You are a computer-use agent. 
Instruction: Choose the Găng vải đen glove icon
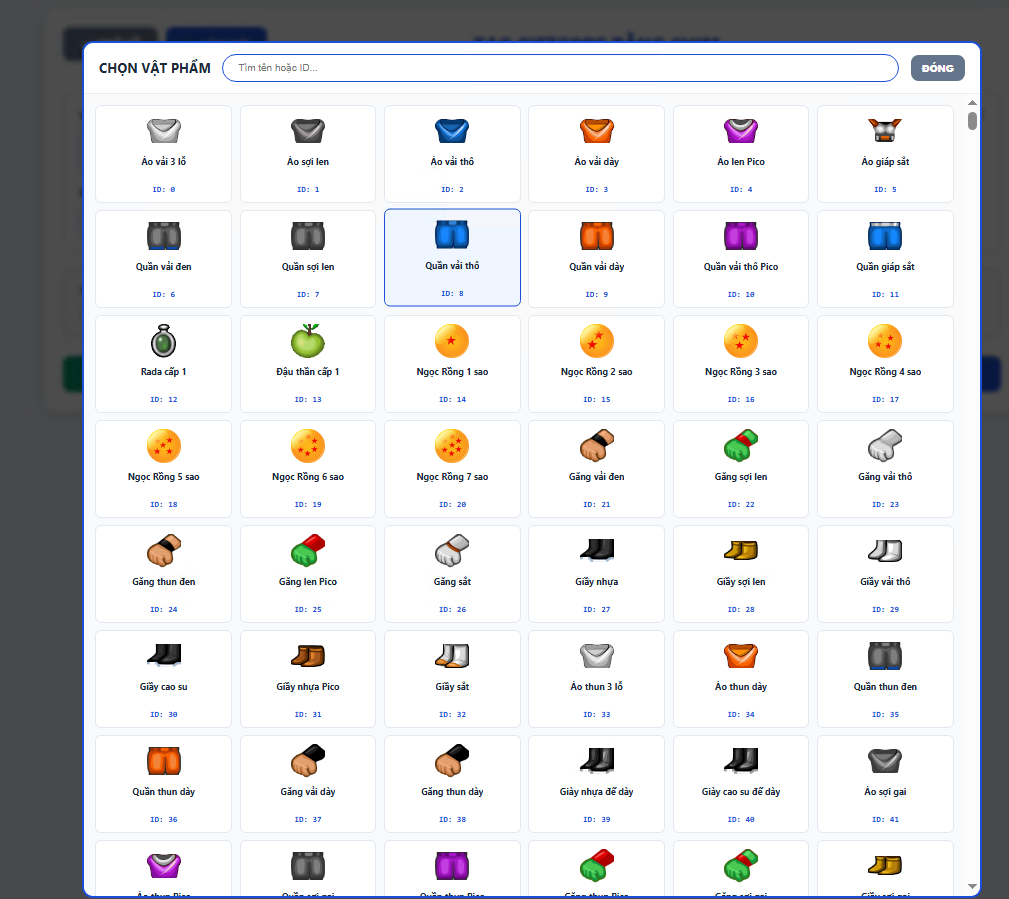click(597, 445)
